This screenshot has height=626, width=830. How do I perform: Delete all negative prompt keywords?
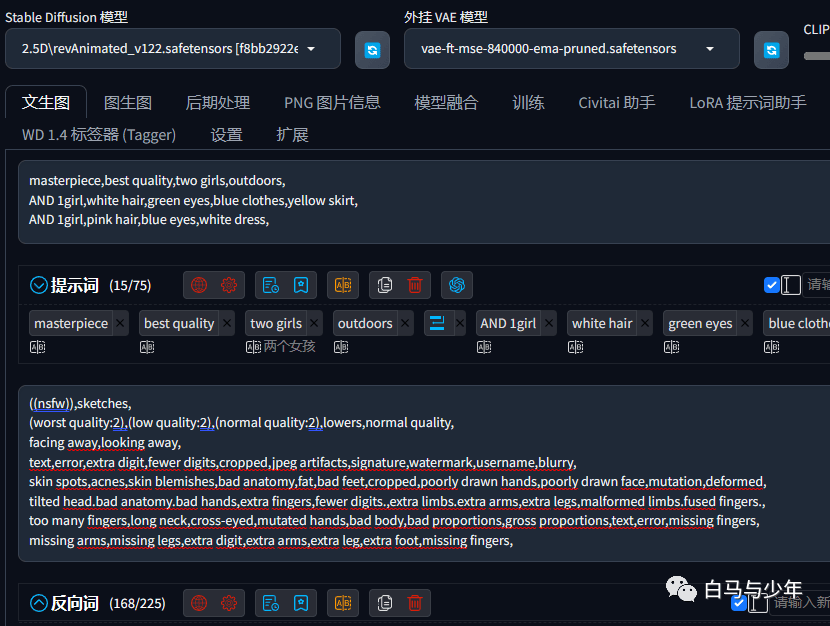(415, 603)
